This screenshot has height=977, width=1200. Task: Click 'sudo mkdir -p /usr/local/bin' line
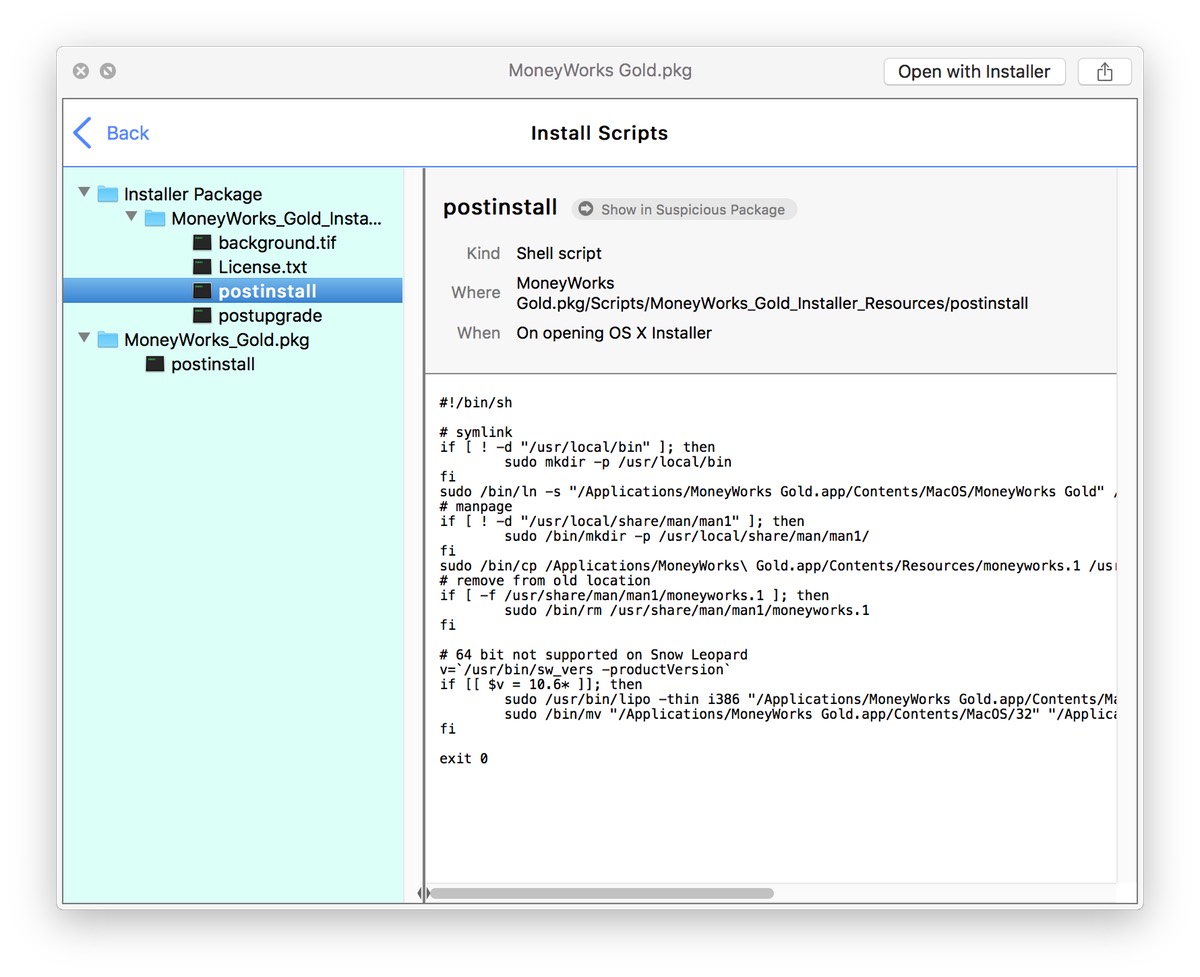618,462
